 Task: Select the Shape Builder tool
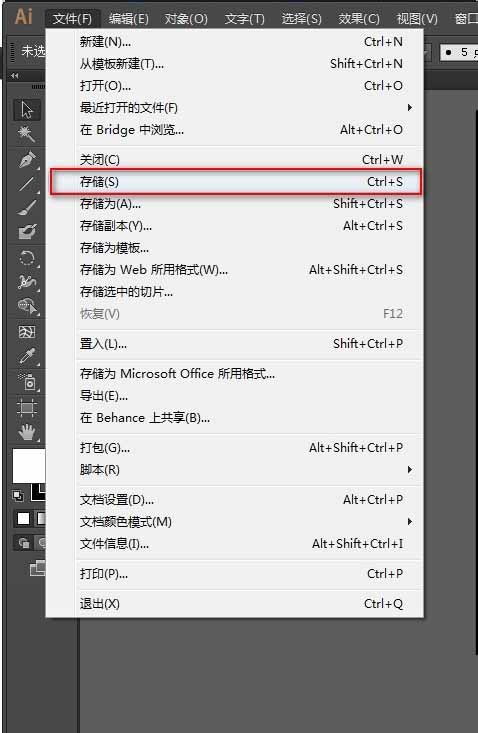pyautogui.click(x=27, y=307)
